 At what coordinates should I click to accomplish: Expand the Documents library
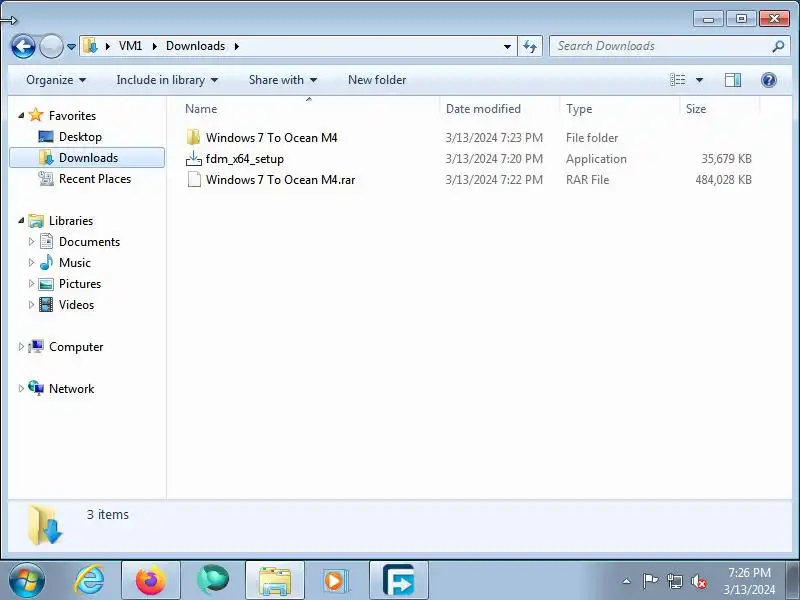click(x=31, y=241)
